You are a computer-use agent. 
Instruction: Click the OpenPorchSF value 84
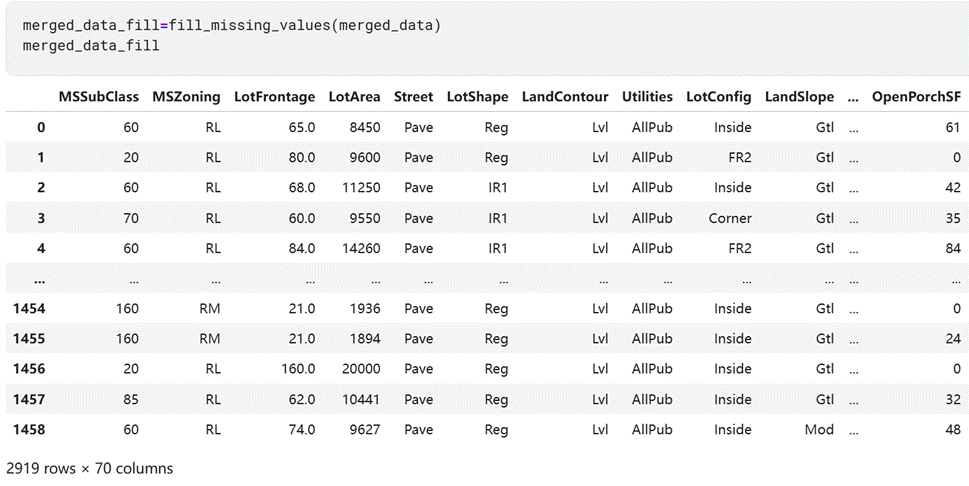pos(953,249)
